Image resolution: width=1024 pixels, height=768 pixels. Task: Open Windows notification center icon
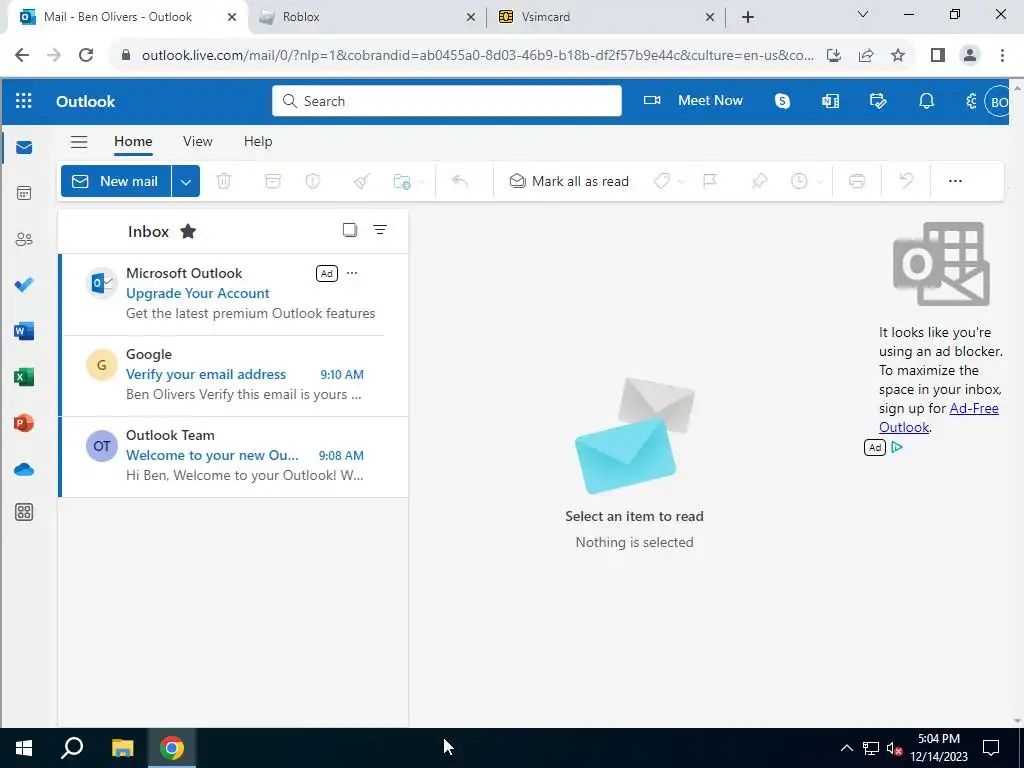click(x=991, y=748)
